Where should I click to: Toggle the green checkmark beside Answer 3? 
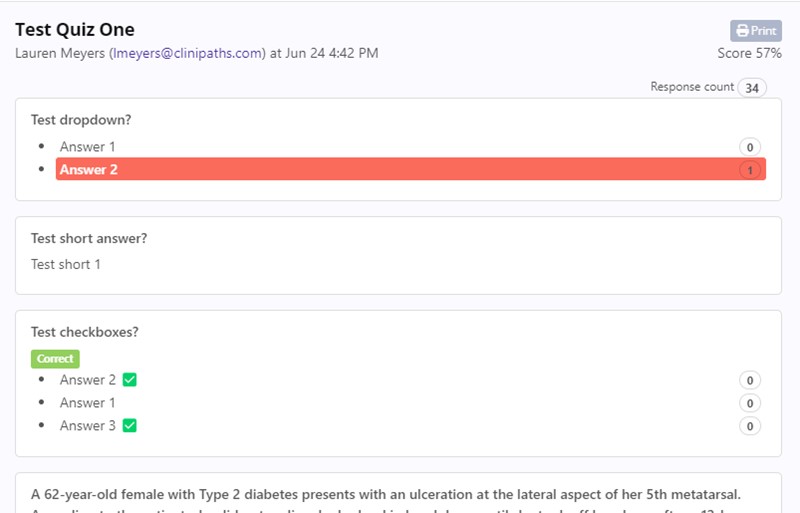[x=130, y=426]
